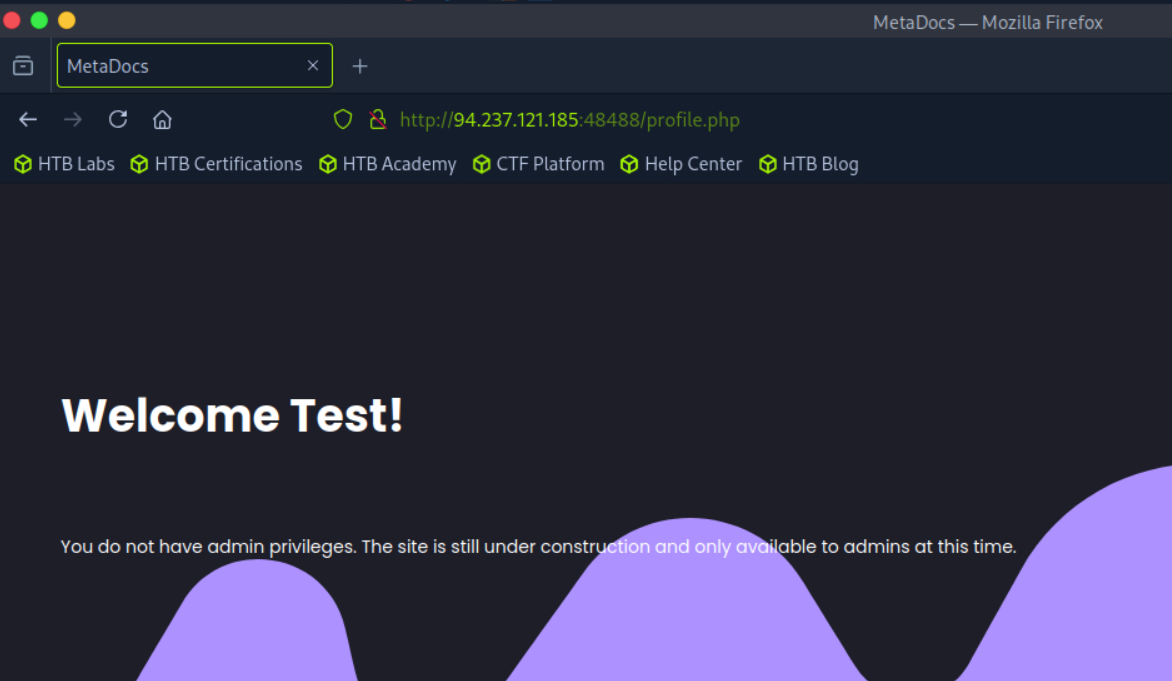Click the forward navigation arrow

pos(73,120)
